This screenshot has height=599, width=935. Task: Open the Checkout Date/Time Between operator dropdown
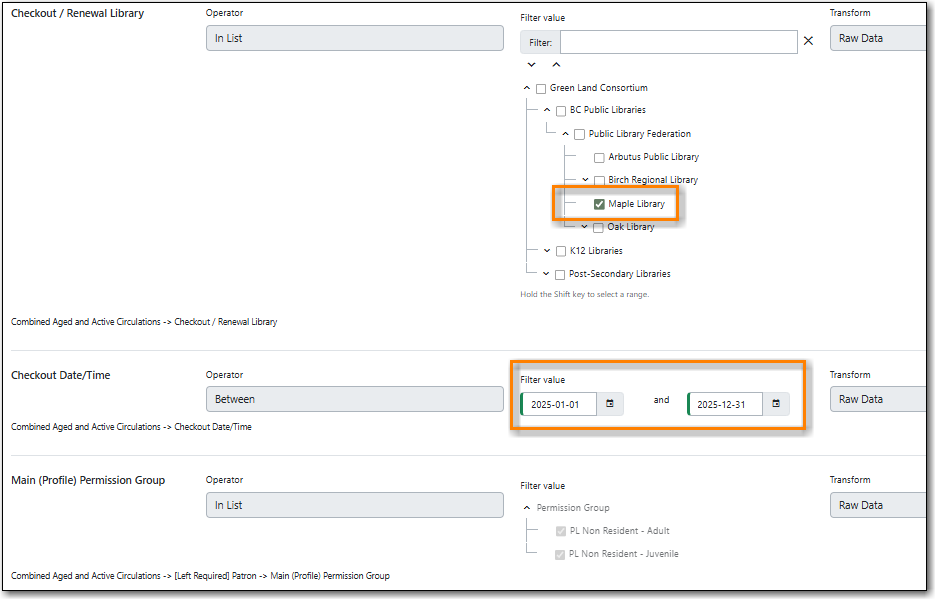coord(354,399)
